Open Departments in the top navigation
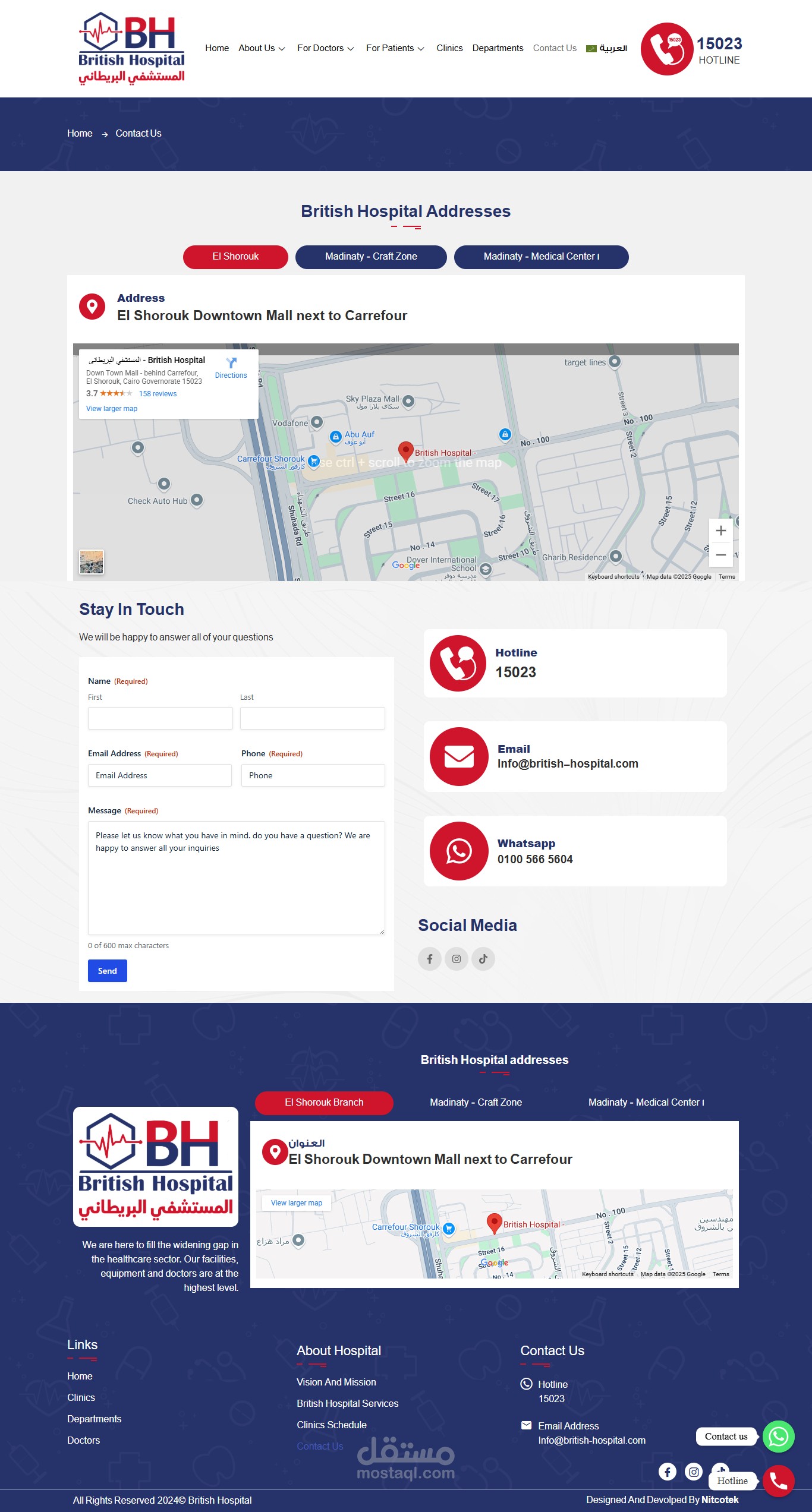Viewport: 812px width, 1512px height. (498, 48)
